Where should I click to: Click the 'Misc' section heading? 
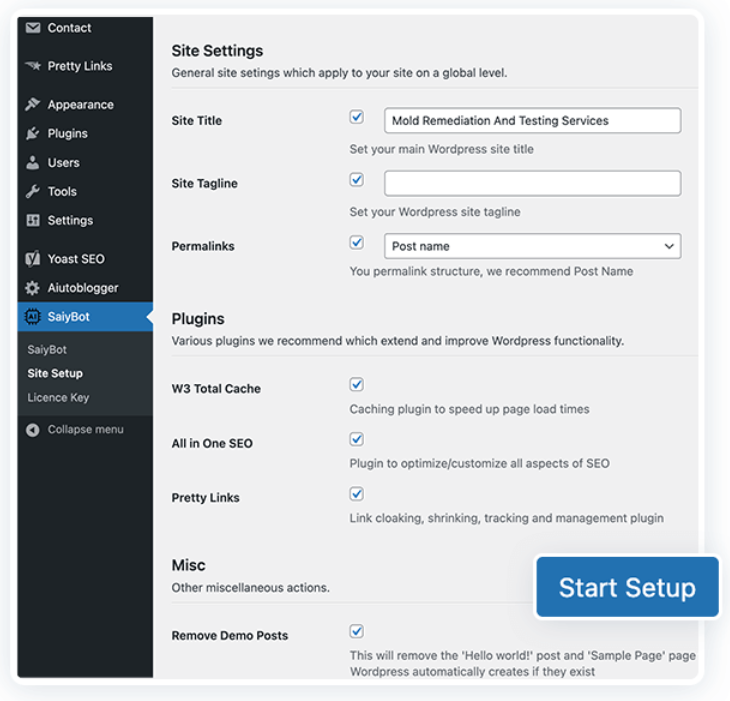click(x=189, y=565)
